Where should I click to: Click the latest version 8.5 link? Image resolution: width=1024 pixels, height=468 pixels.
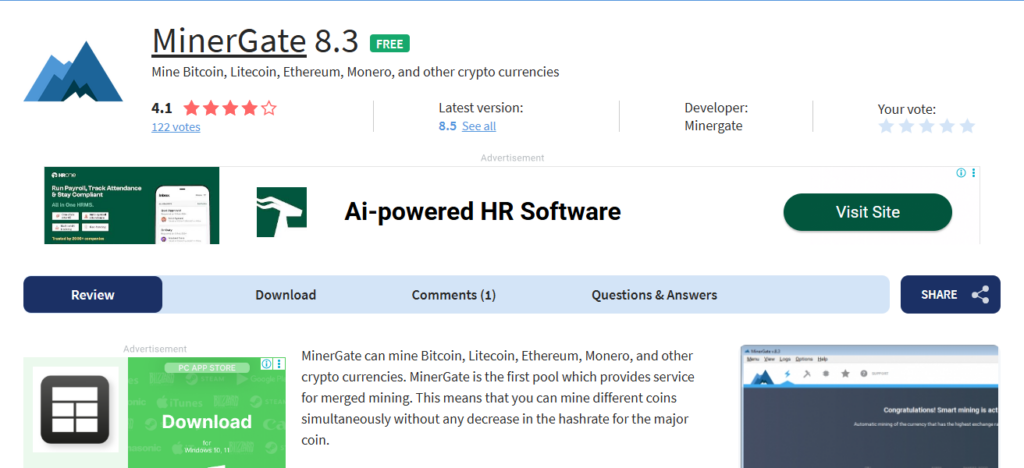point(447,126)
